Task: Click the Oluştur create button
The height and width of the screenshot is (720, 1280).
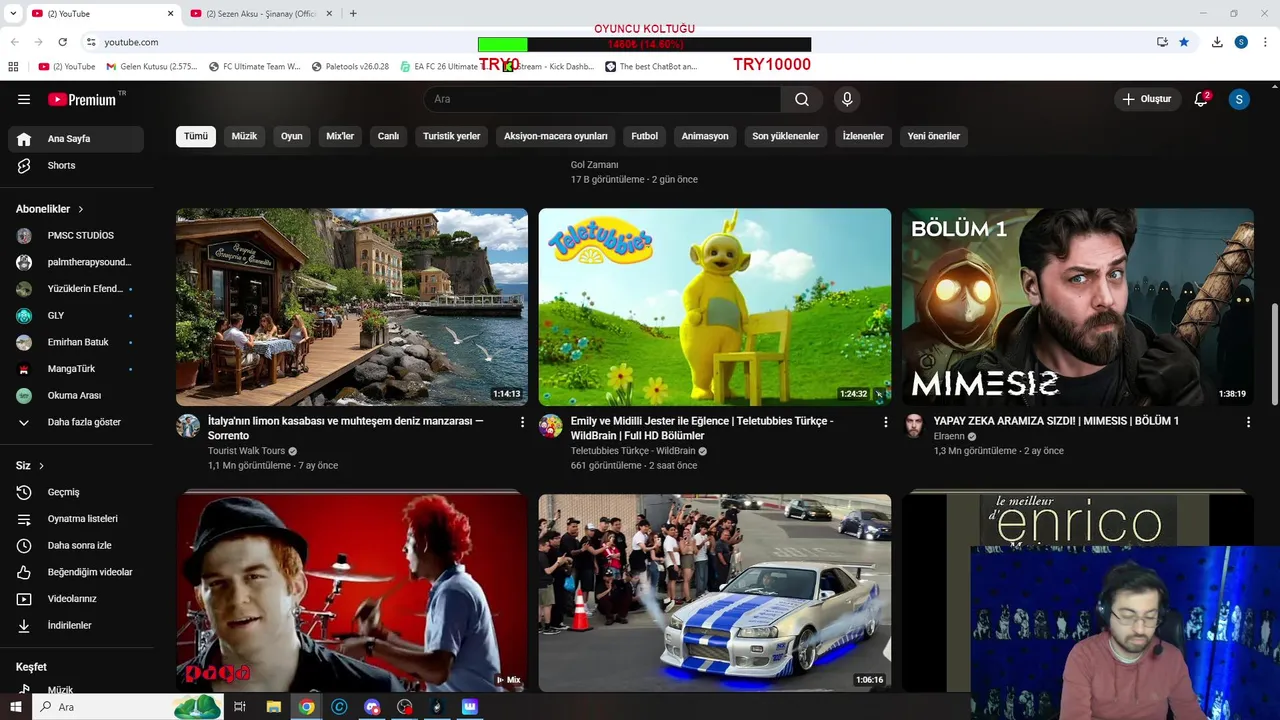Action: [x=1146, y=99]
